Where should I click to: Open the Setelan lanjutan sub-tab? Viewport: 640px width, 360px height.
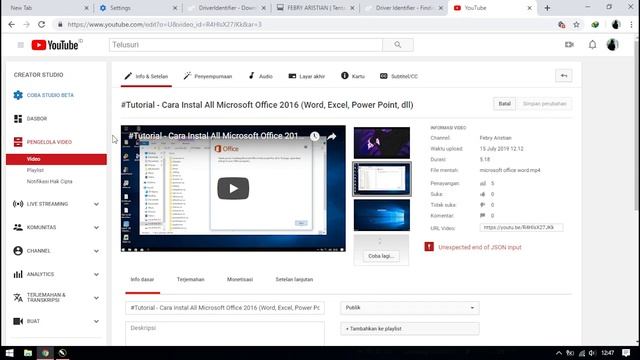click(x=294, y=280)
